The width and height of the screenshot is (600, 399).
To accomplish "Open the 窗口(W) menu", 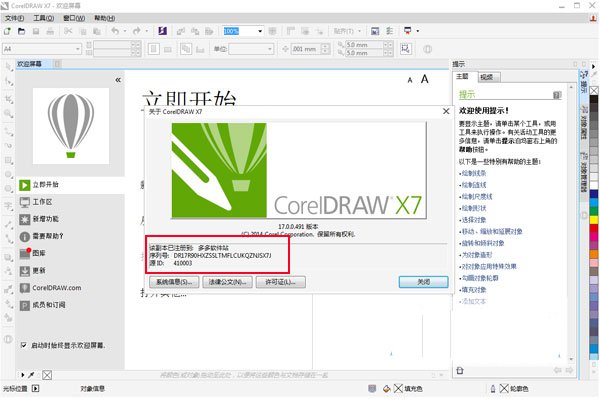I will pos(74,18).
